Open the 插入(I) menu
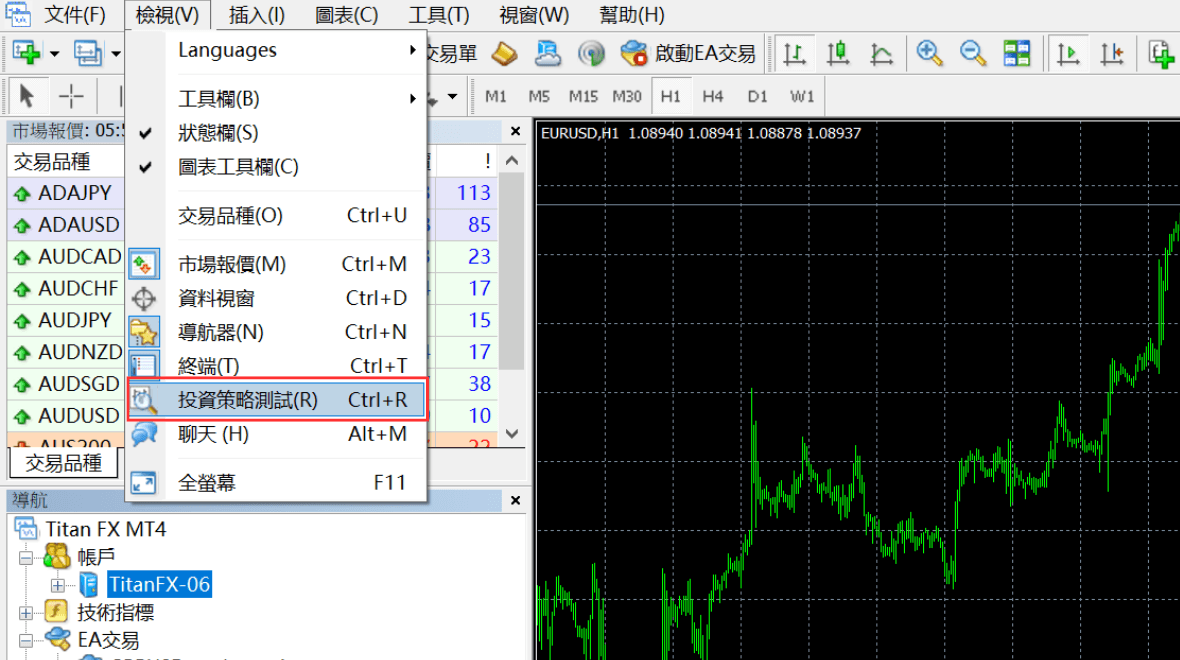Viewport: 1180px width, 660px height. pos(257,15)
